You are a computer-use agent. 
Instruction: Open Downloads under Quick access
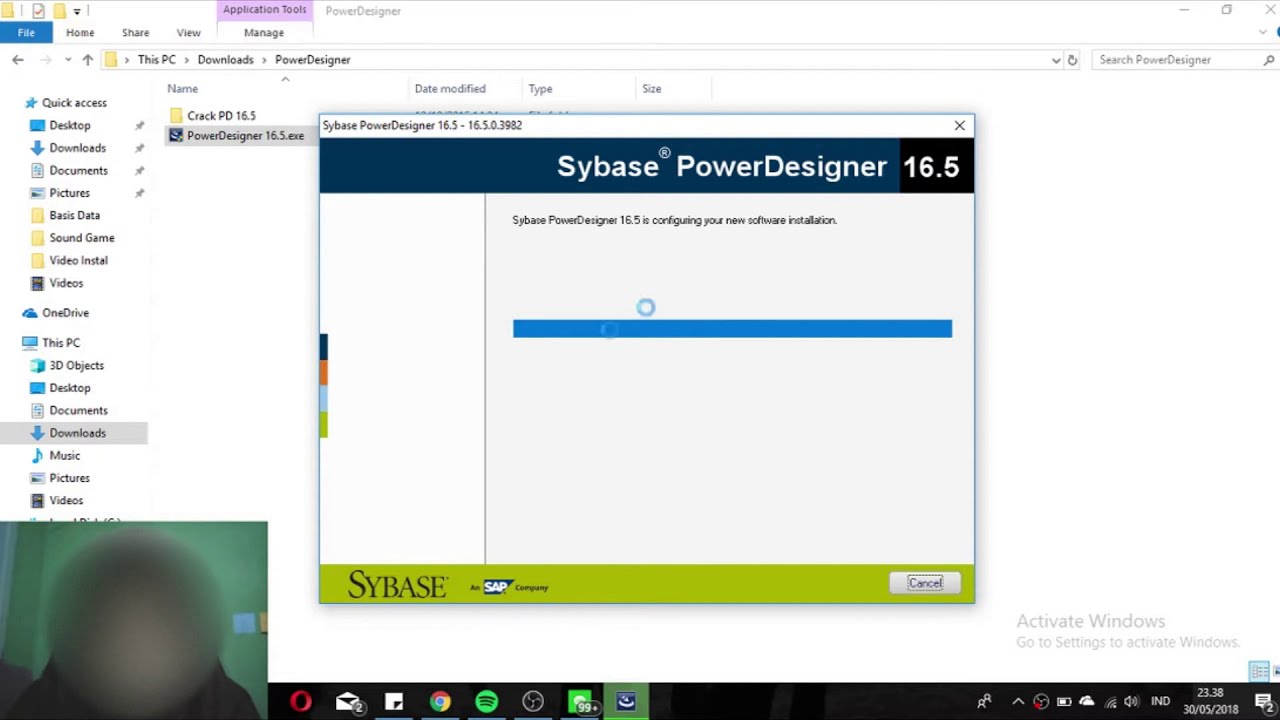point(77,148)
